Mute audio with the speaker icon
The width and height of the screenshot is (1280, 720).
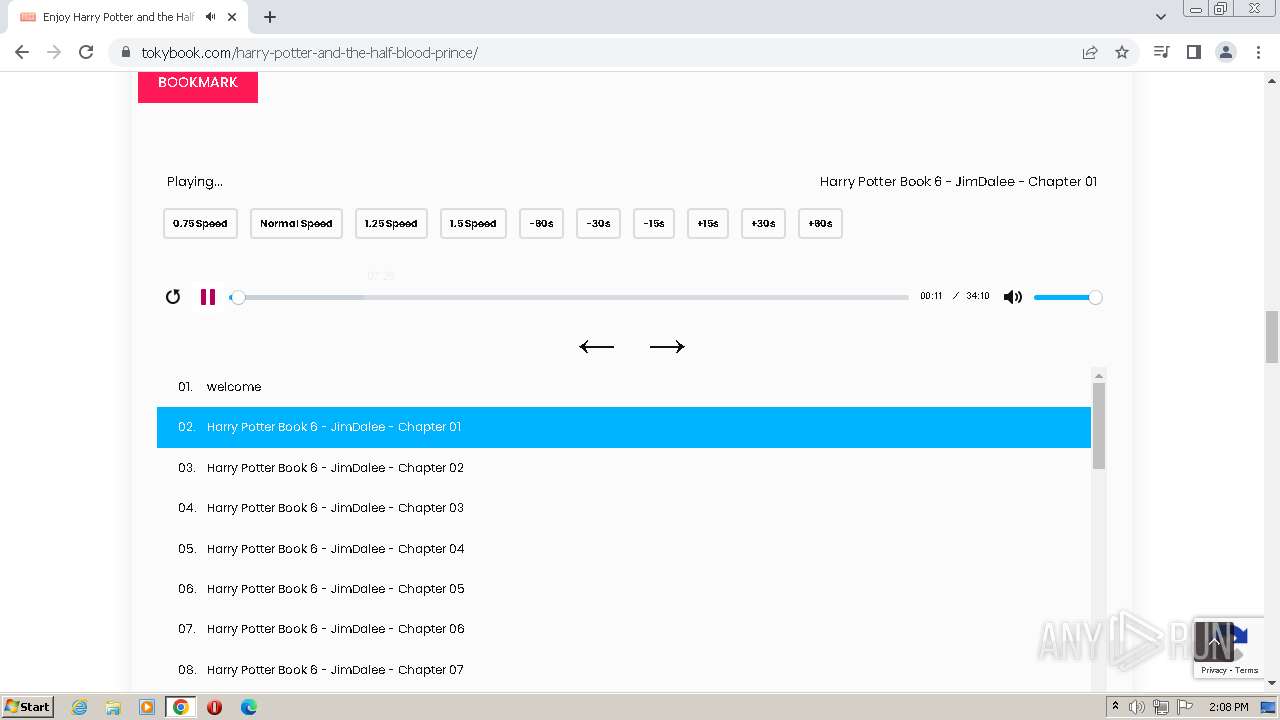pyautogui.click(x=1013, y=297)
